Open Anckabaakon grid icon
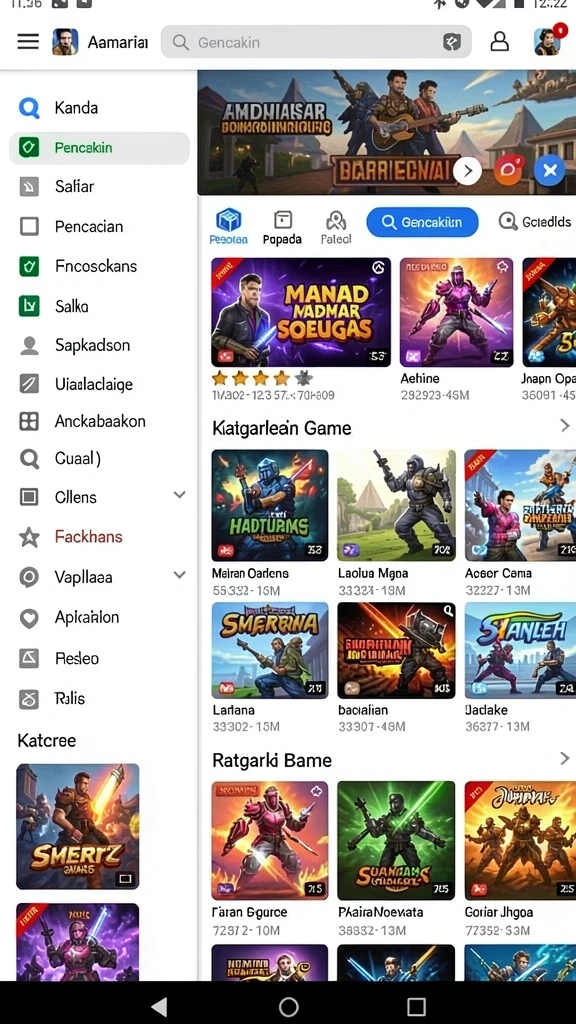The image size is (576, 1024). [29, 421]
